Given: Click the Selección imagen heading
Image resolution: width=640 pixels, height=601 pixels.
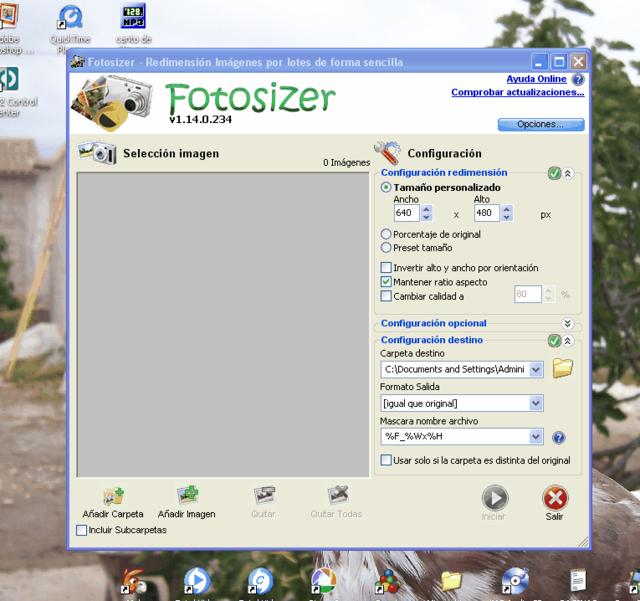Looking at the screenshot, I should pos(171,154).
